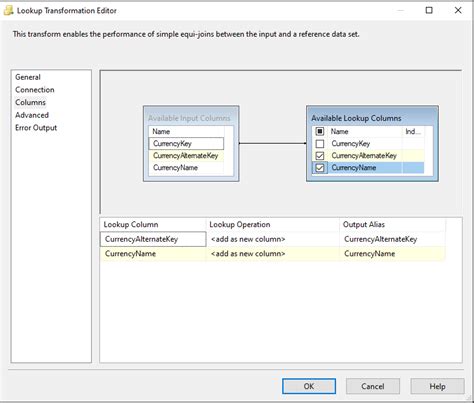Edit Output Alias CurrencyName
474x403 pixels.
click(x=392, y=254)
